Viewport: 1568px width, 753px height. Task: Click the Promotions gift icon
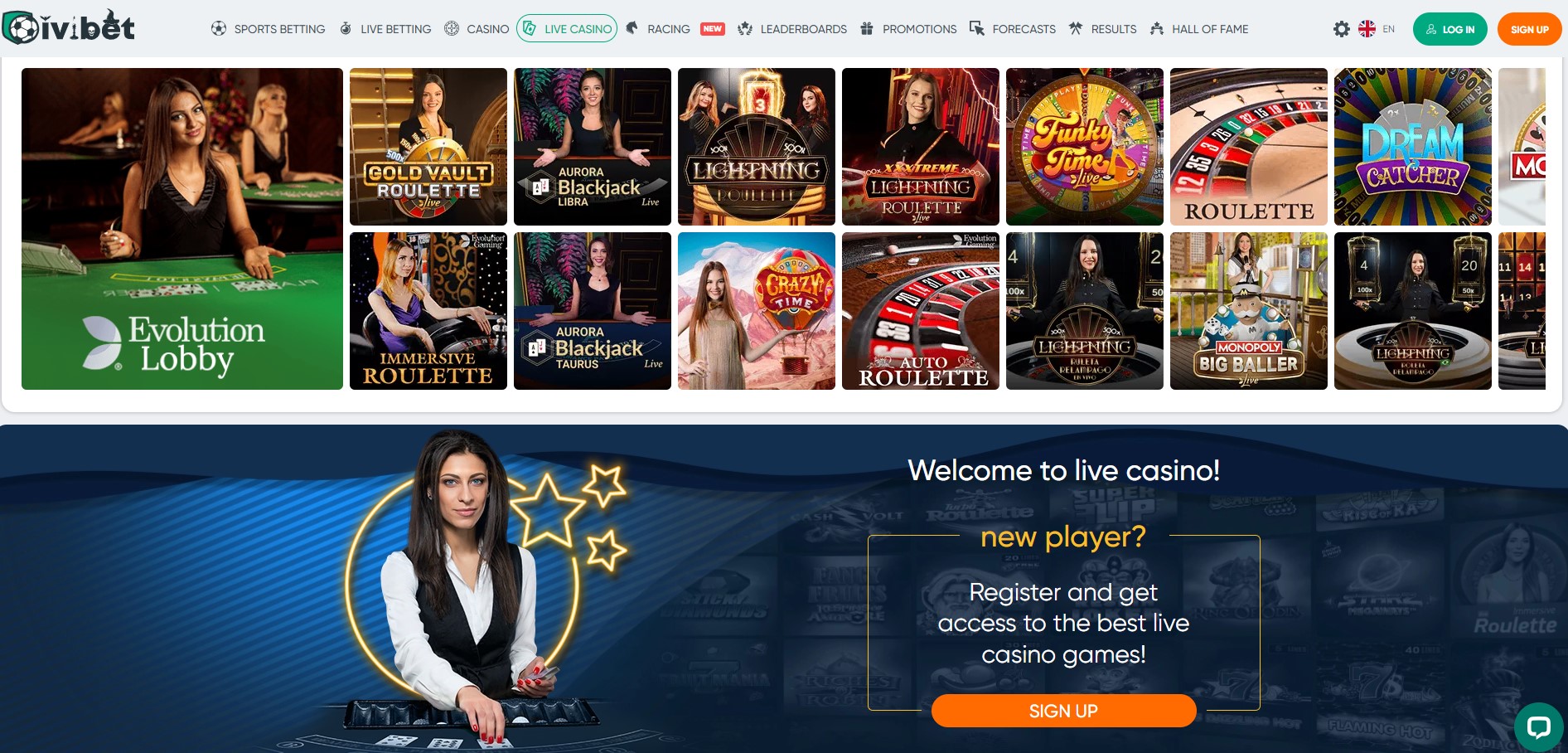(867, 29)
